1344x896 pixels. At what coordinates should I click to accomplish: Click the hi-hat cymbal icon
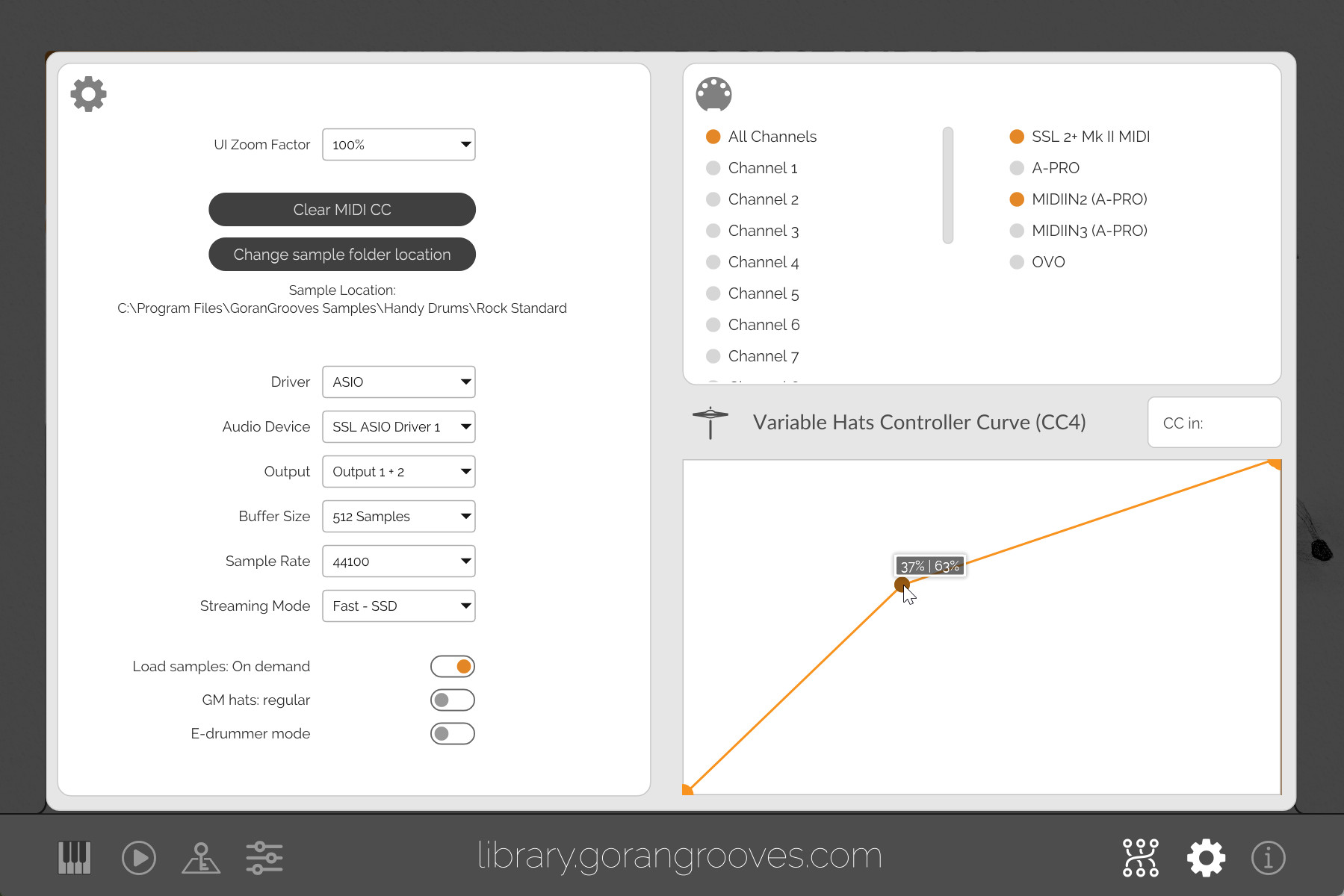tap(710, 423)
